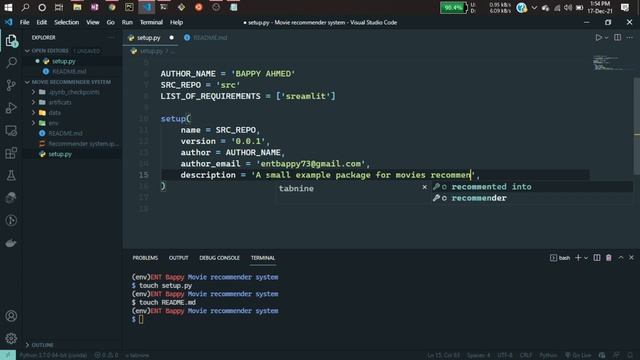640x360 pixels.
Task: Open the volume control in system tray
Action: click(x=568, y=8)
